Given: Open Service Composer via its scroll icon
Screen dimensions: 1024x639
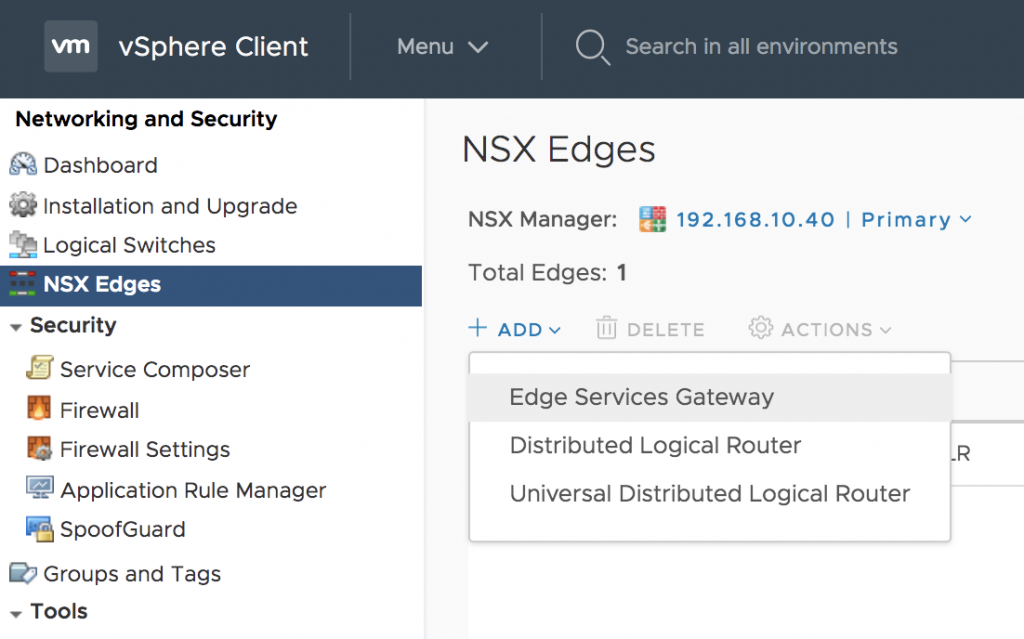Looking at the screenshot, I should (40, 369).
